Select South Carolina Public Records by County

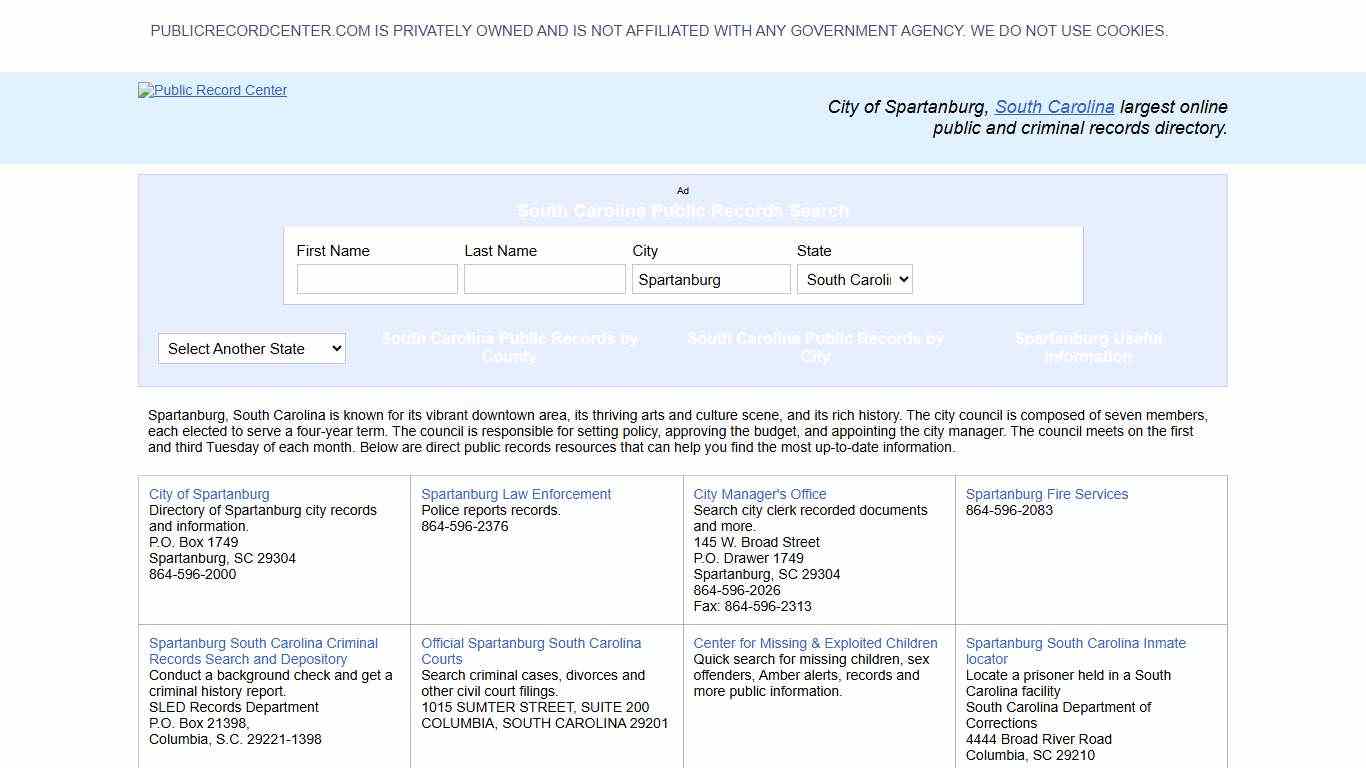pos(509,347)
